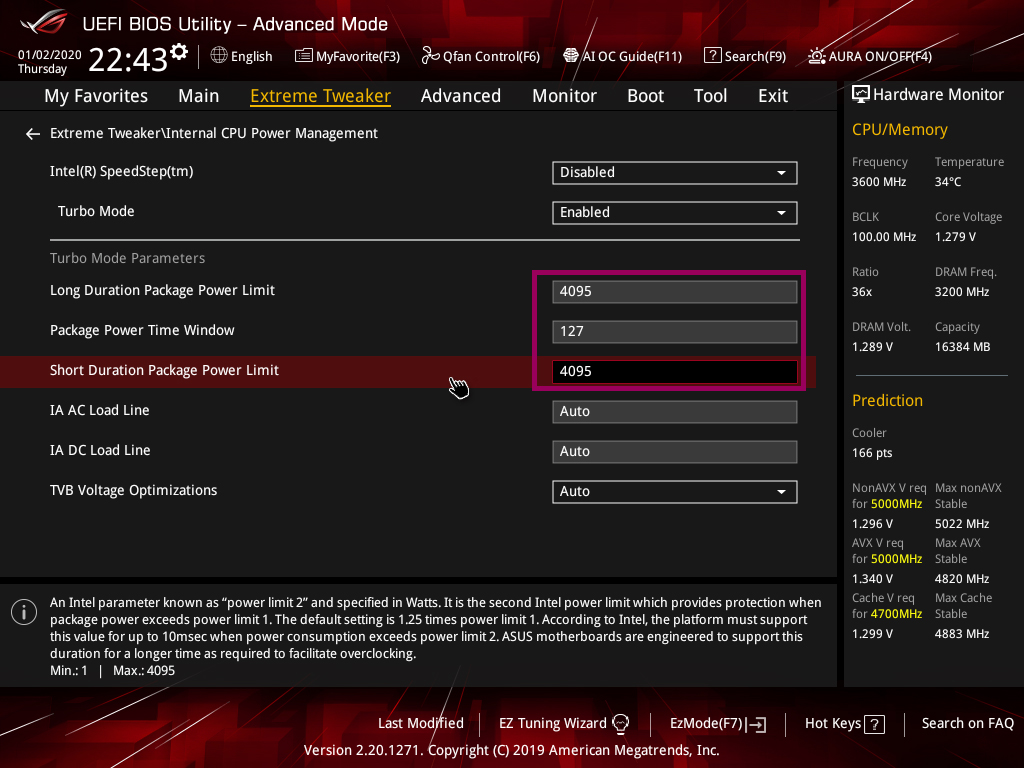Click the 3600 MHz frequency value
Image resolution: width=1024 pixels, height=768 pixels.
click(879, 182)
